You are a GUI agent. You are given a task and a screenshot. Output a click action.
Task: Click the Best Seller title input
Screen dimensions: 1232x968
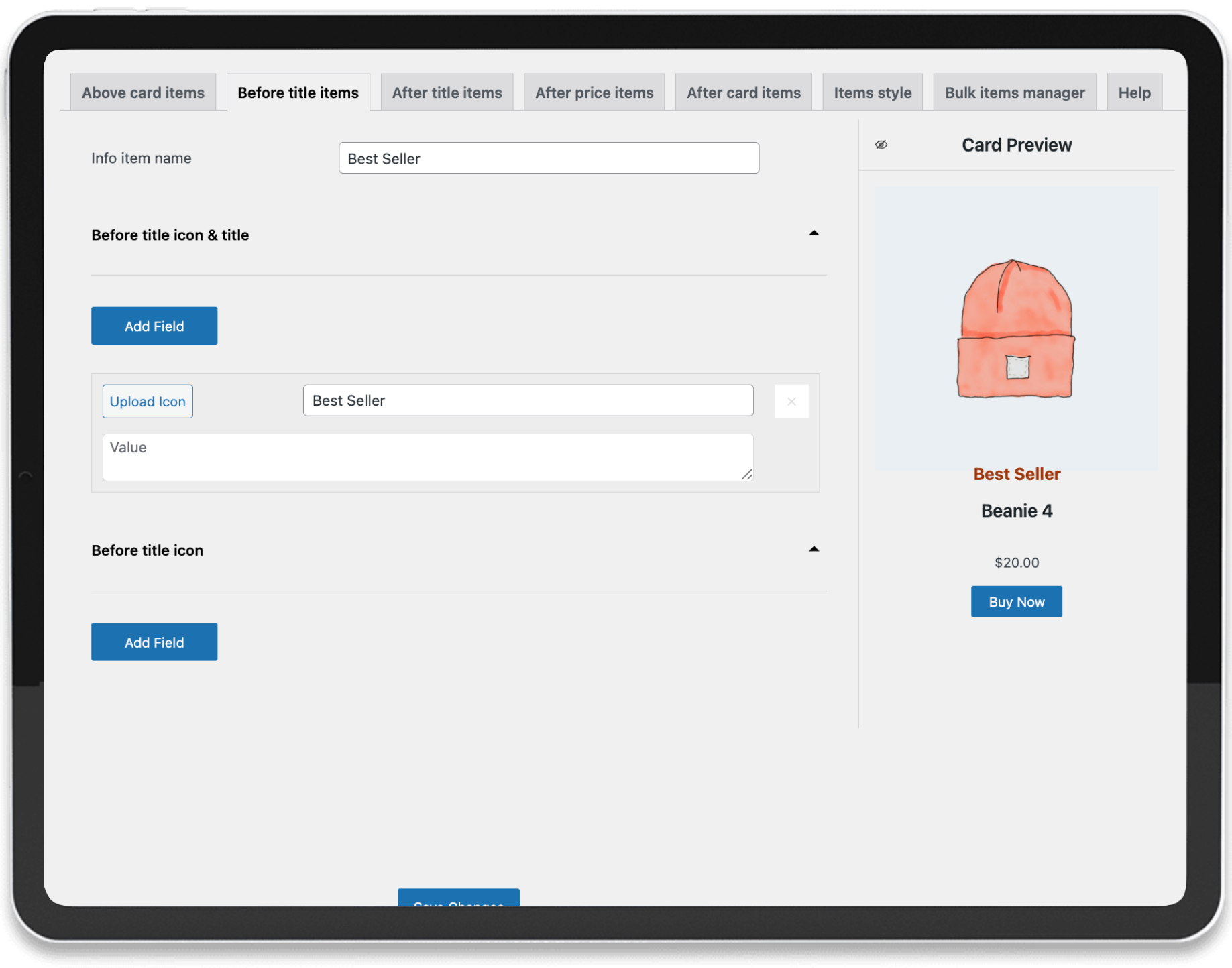pos(528,400)
